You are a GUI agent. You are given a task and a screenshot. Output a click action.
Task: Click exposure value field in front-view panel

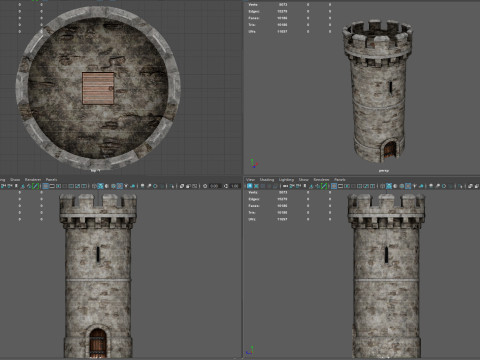(x=214, y=186)
